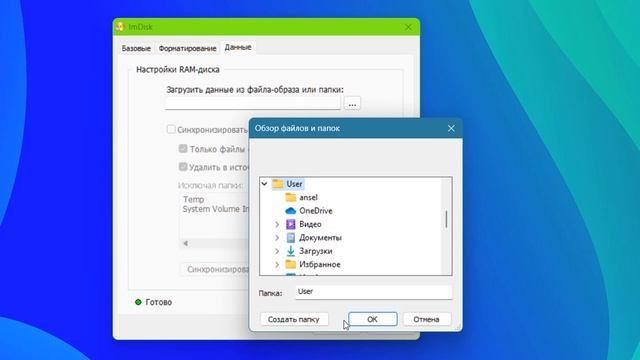Toggle the Удалить в источнике checkbox
Image resolution: width=640 pixels, height=360 pixels.
pos(183,167)
